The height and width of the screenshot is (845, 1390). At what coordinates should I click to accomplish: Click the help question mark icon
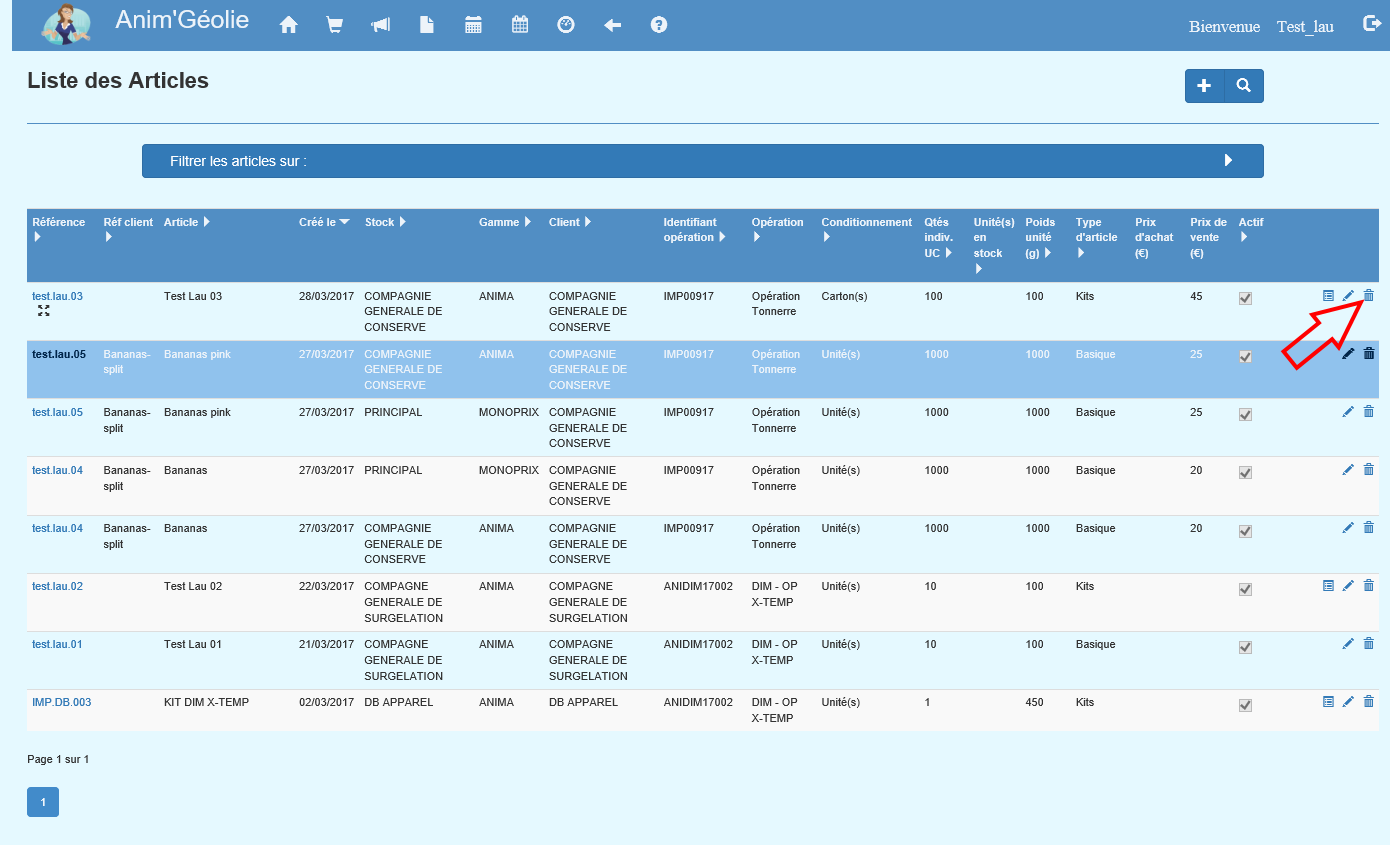(659, 25)
